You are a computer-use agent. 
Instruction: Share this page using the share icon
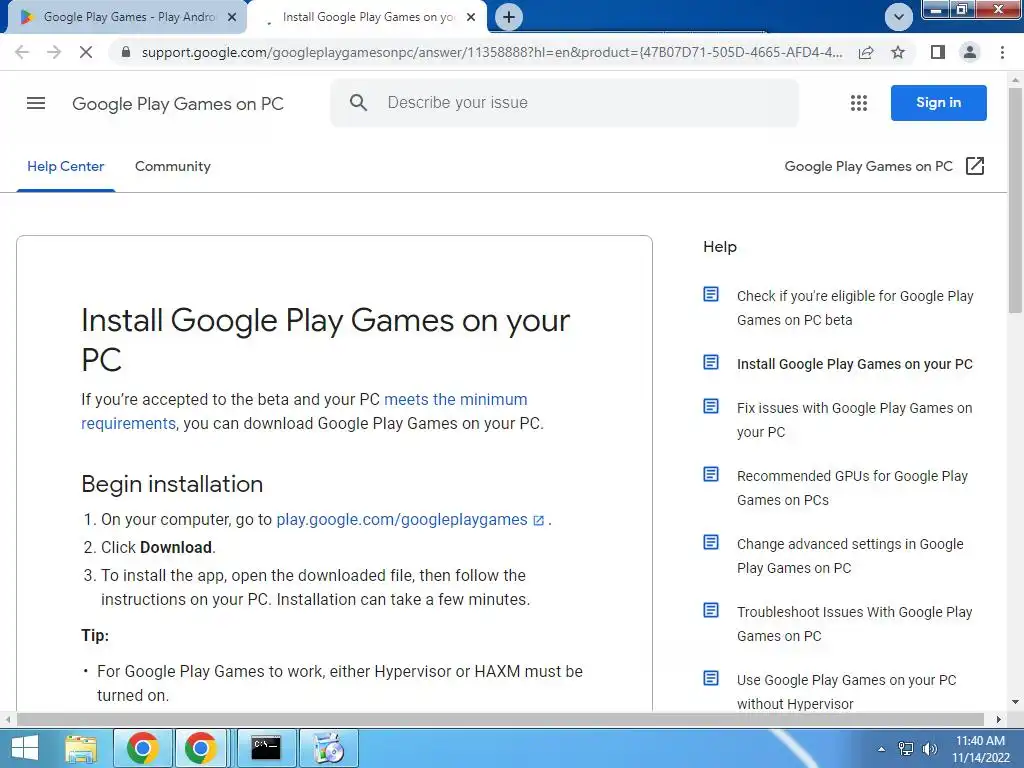point(866,52)
